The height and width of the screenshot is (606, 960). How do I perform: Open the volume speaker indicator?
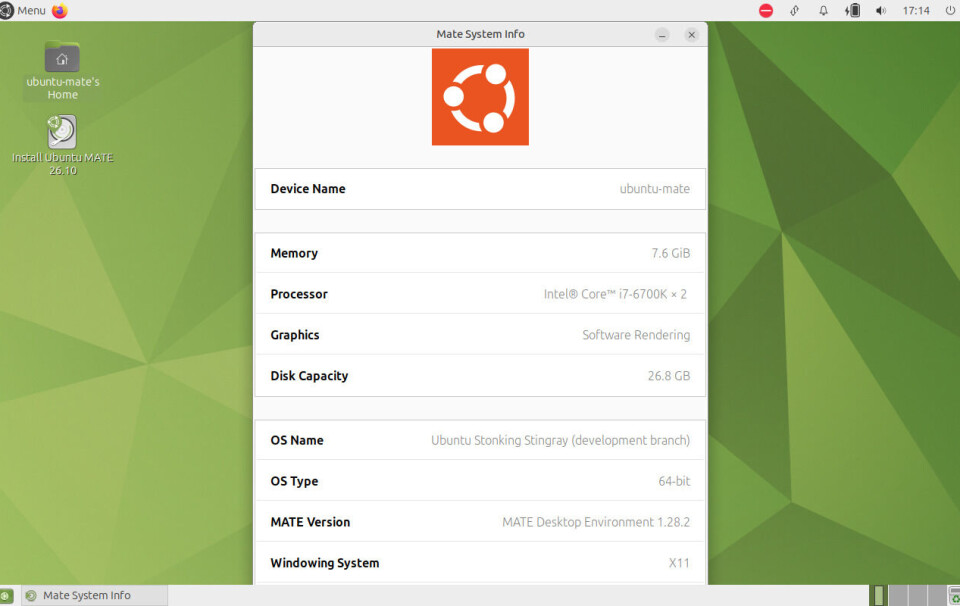tap(881, 10)
